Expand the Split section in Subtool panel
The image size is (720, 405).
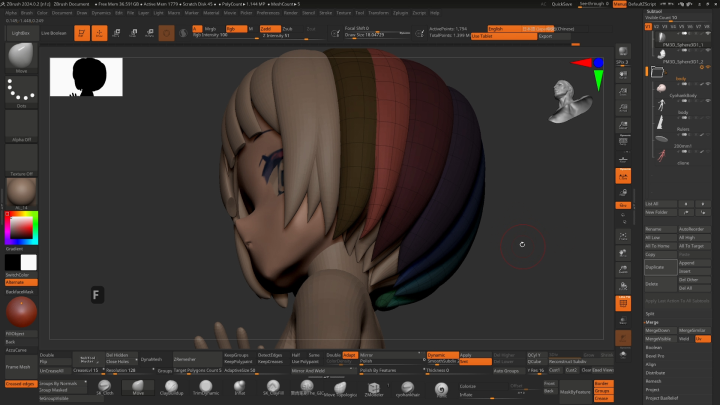(x=650, y=313)
